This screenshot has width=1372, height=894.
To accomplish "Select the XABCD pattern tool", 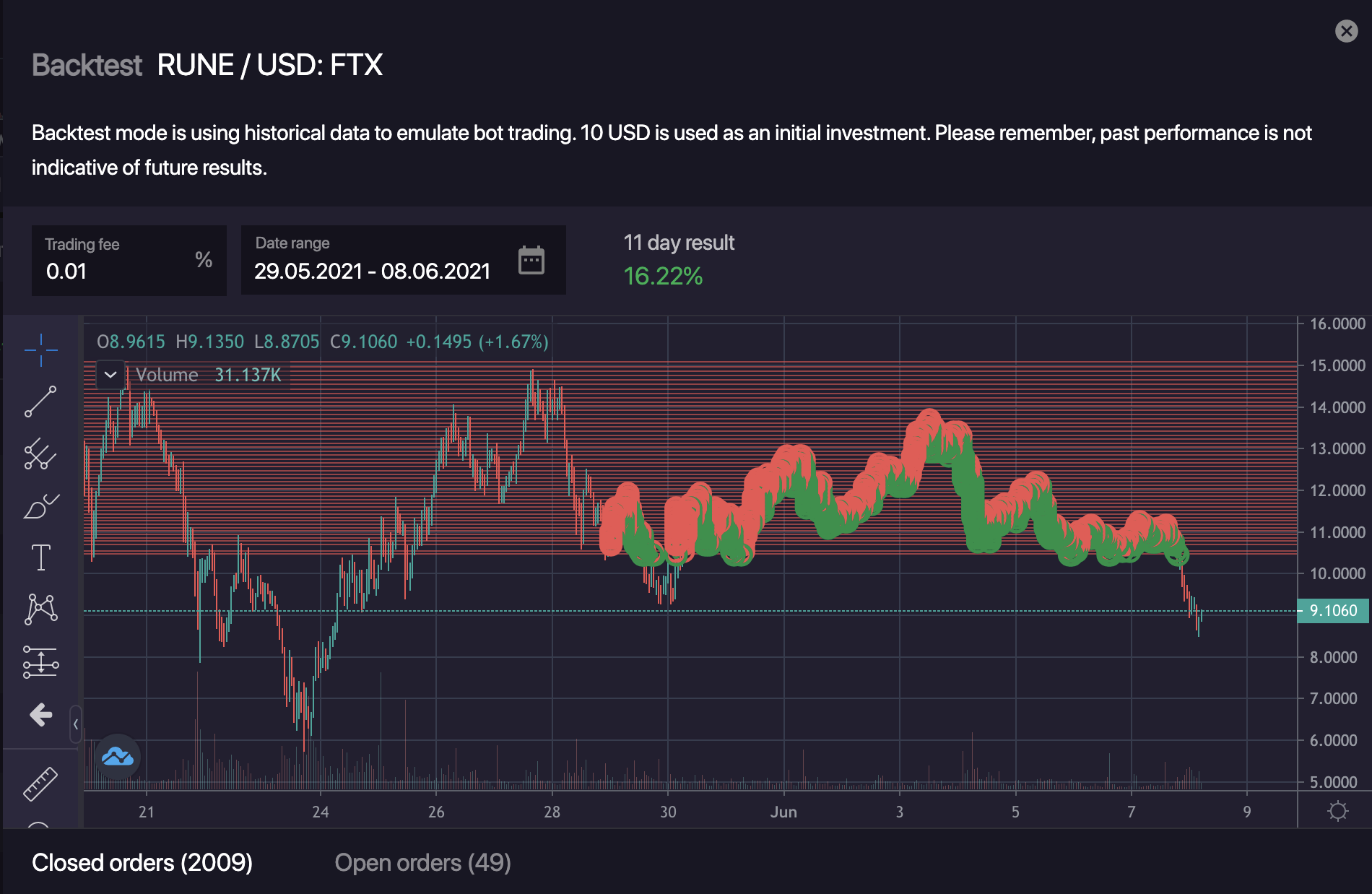I will (x=40, y=609).
